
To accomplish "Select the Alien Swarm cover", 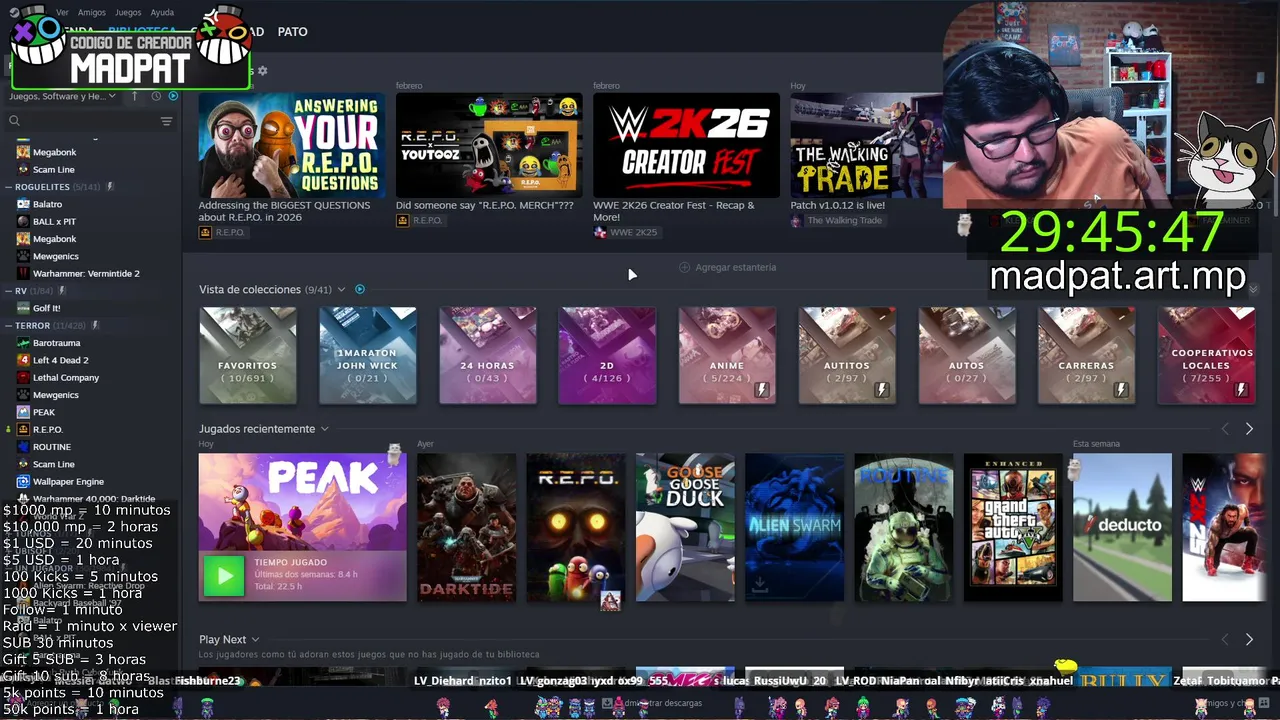I will (794, 528).
